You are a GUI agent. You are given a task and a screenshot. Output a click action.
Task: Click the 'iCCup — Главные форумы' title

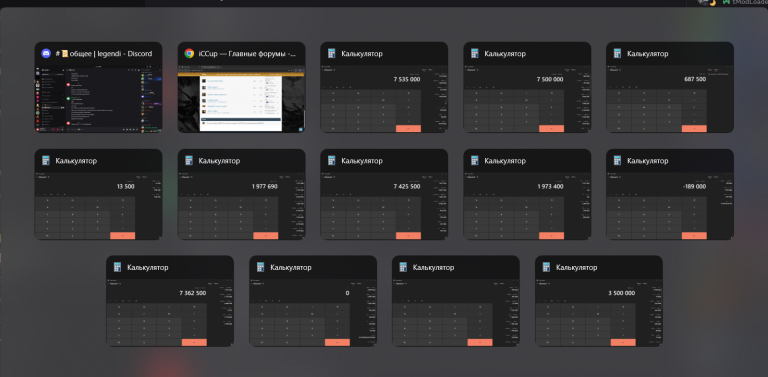pyautogui.click(x=247, y=54)
